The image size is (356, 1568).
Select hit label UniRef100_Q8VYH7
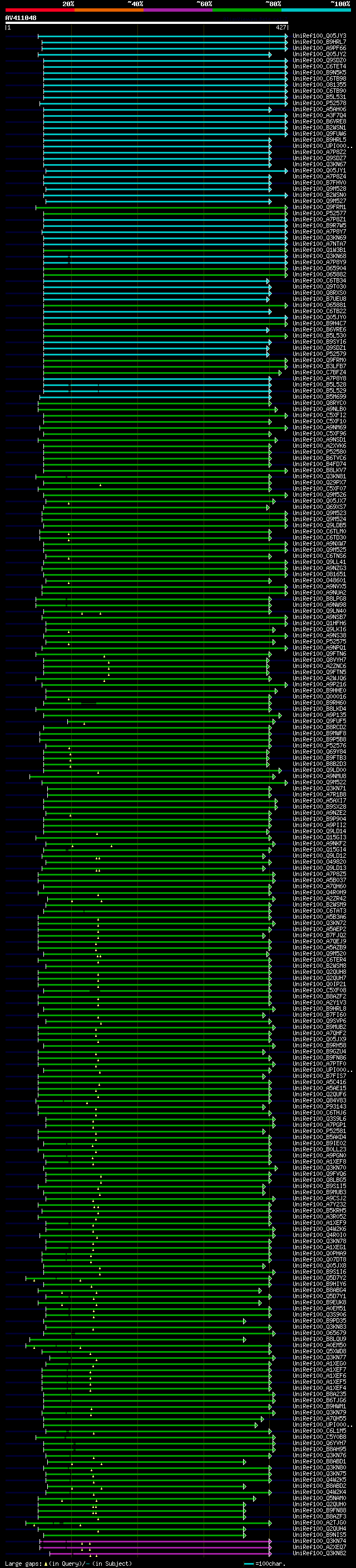(x=319, y=660)
